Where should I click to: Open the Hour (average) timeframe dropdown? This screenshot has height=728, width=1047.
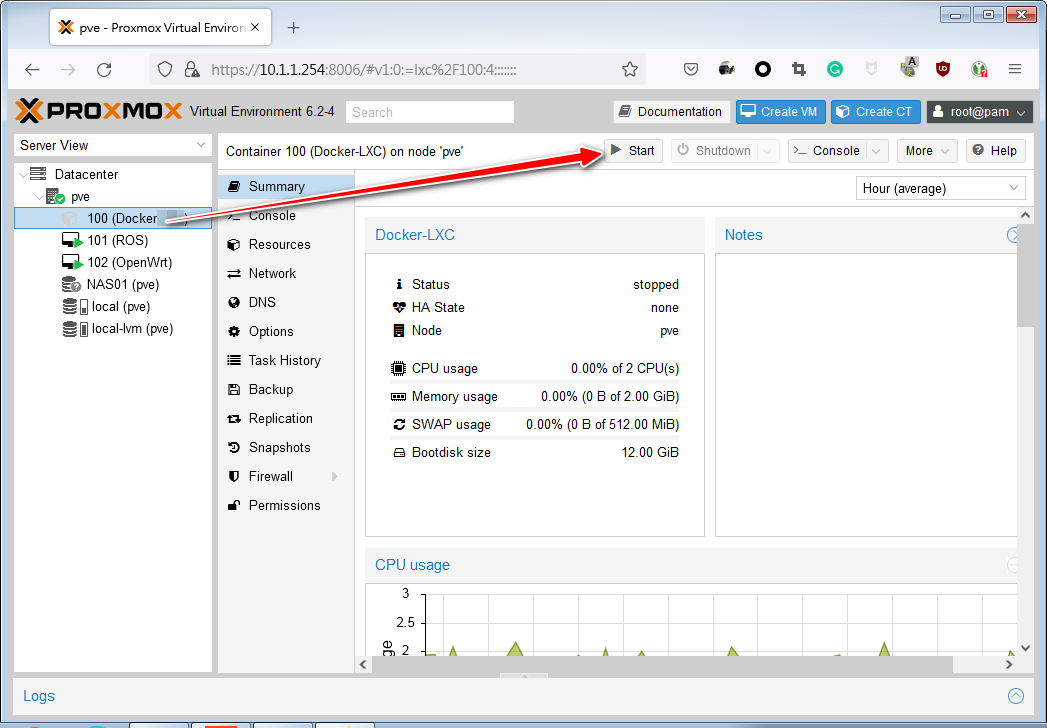(941, 188)
